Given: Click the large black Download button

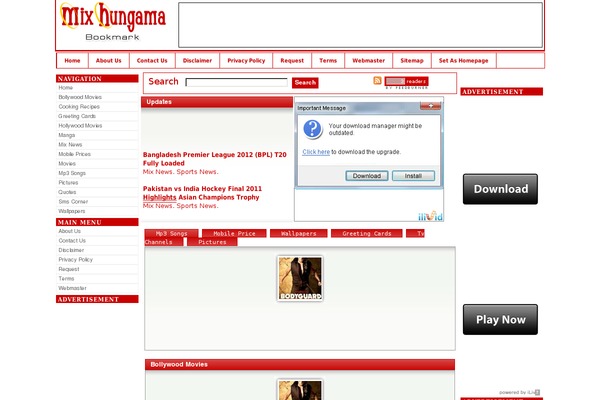Looking at the screenshot, I should (x=500, y=189).
